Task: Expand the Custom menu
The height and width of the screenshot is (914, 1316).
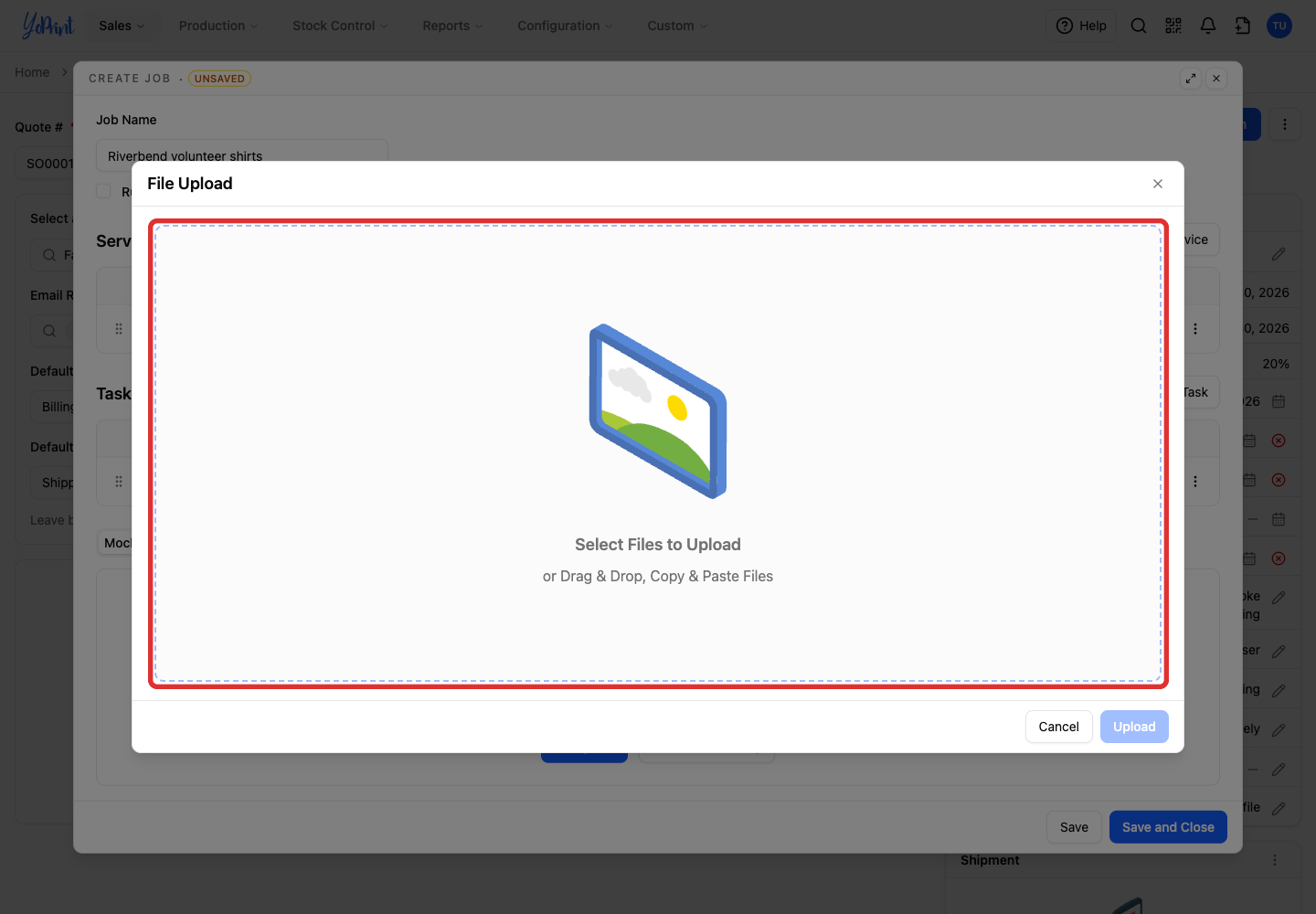Action: [677, 26]
